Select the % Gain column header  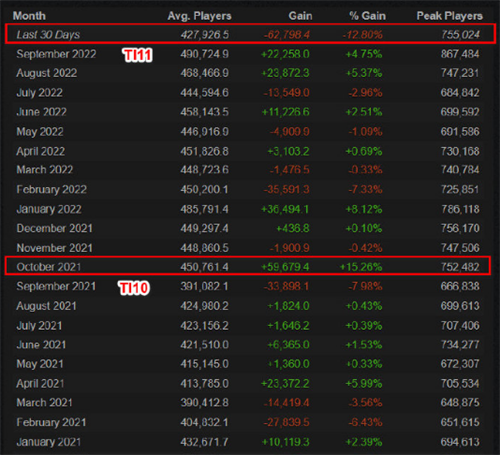(367, 16)
